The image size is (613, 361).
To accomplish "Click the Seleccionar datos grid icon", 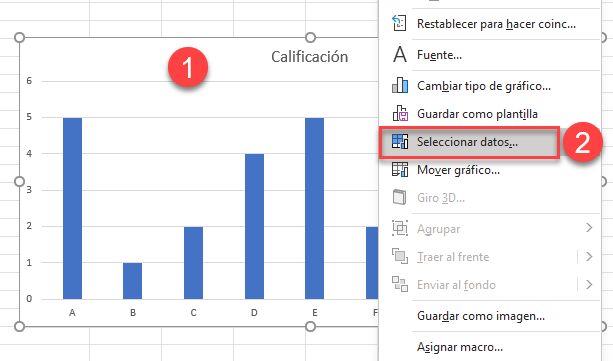I will point(400,142).
